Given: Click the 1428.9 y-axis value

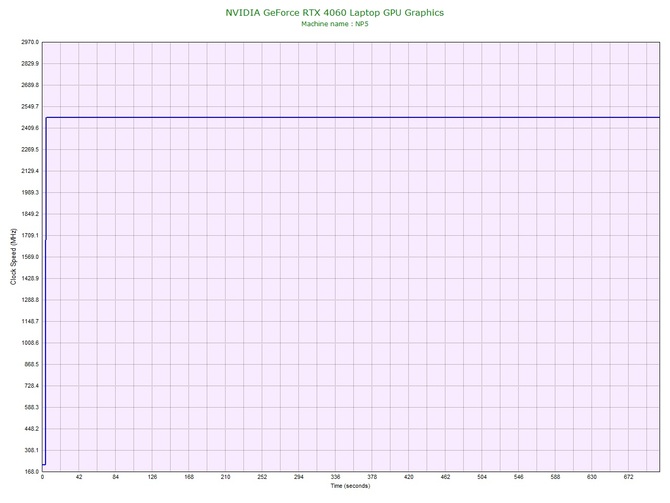Looking at the screenshot, I should [x=30, y=278].
